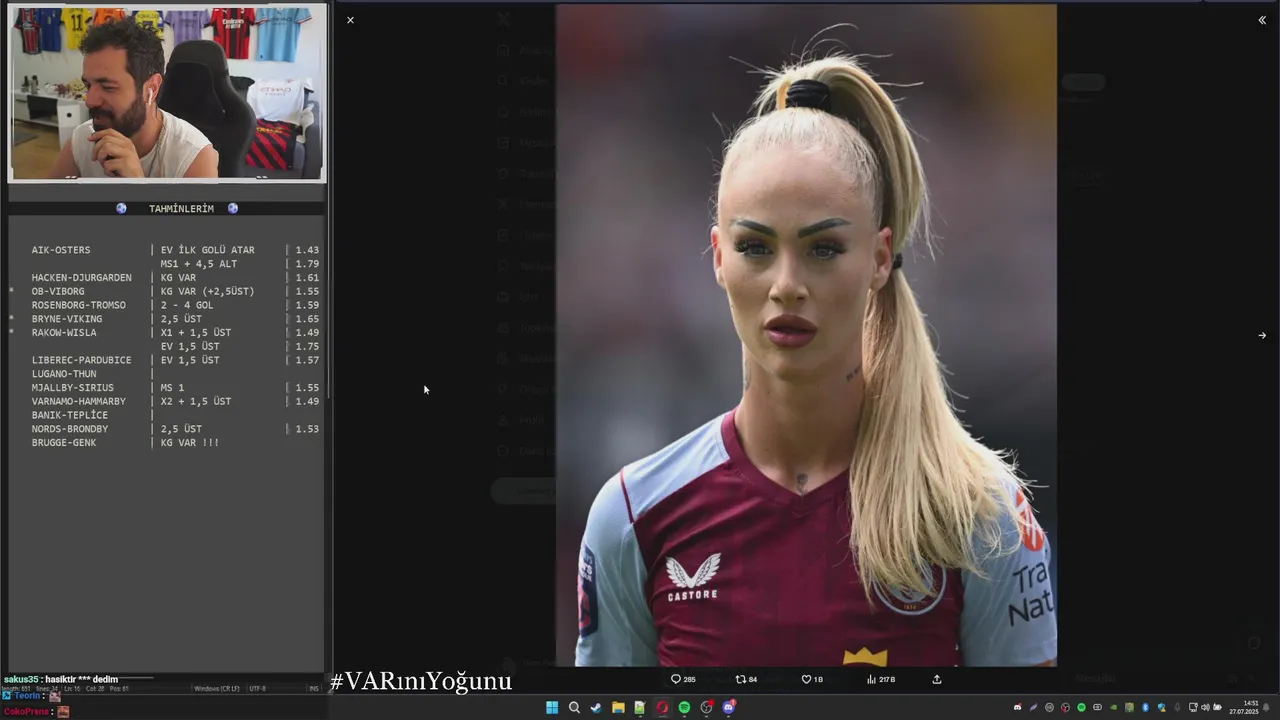The width and height of the screenshot is (1280, 720).
Task: Open File Explorer from the taskbar
Action: coord(618,707)
